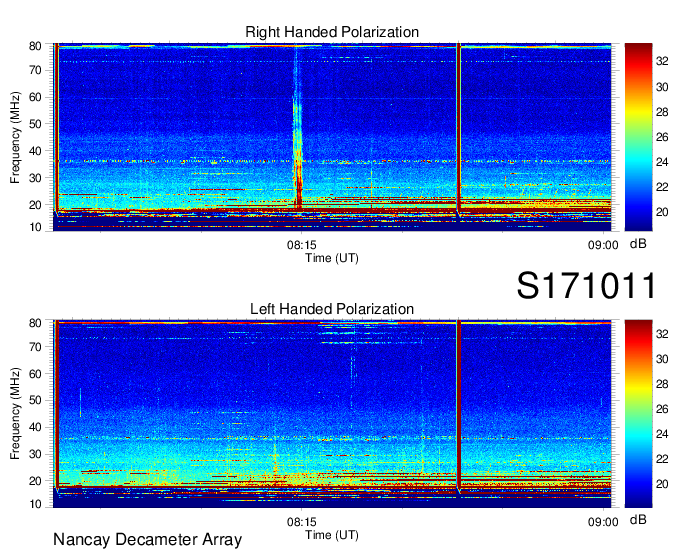680x552 pixels.
Task: Click the "Nancay Decameter Array" caption
Action: pos(147,540)
